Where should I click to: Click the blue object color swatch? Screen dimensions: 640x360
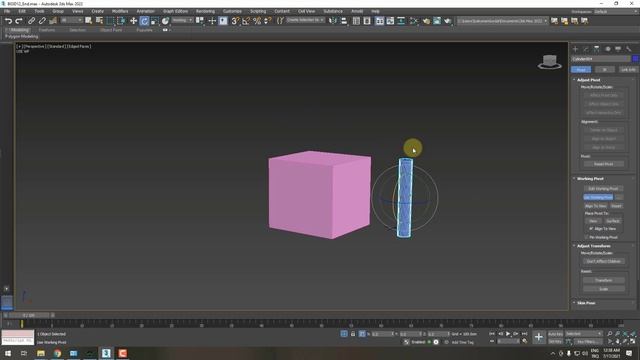pyautogui.click(x=635, y=59)
